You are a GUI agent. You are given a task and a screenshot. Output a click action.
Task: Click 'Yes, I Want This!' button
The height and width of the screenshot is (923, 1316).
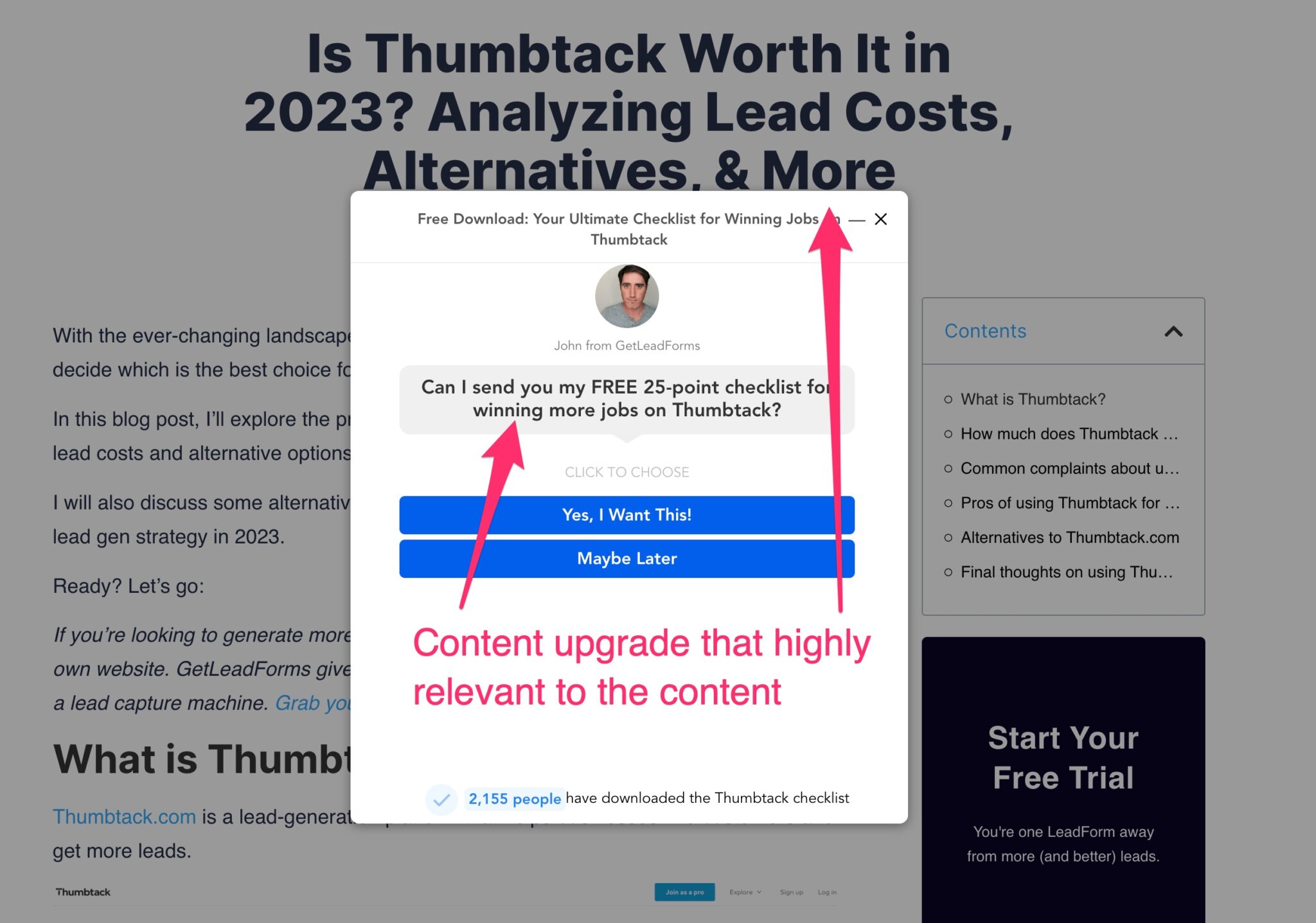(627, 515)
